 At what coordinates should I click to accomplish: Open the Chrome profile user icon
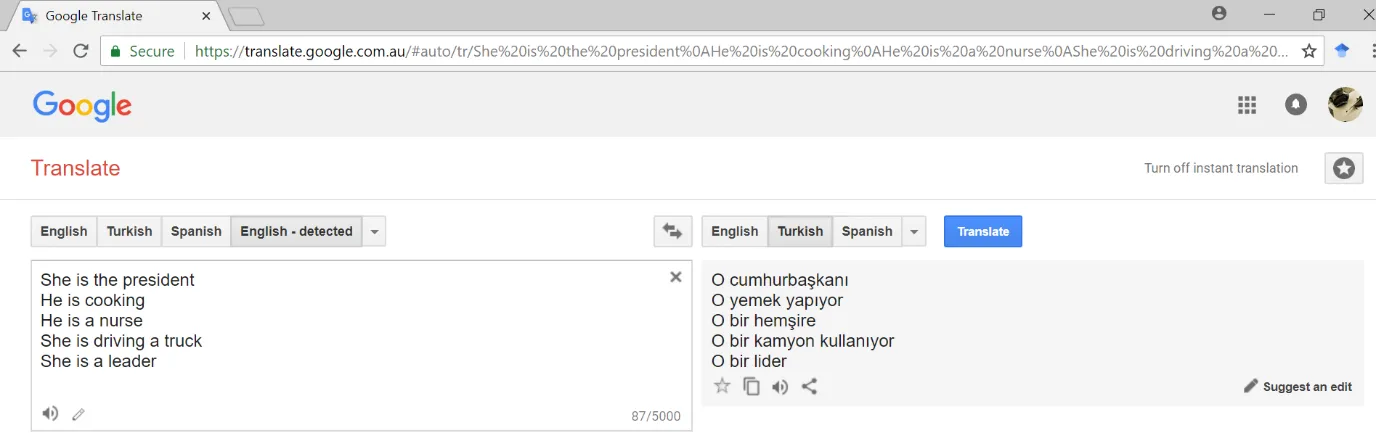(1219, 14)
